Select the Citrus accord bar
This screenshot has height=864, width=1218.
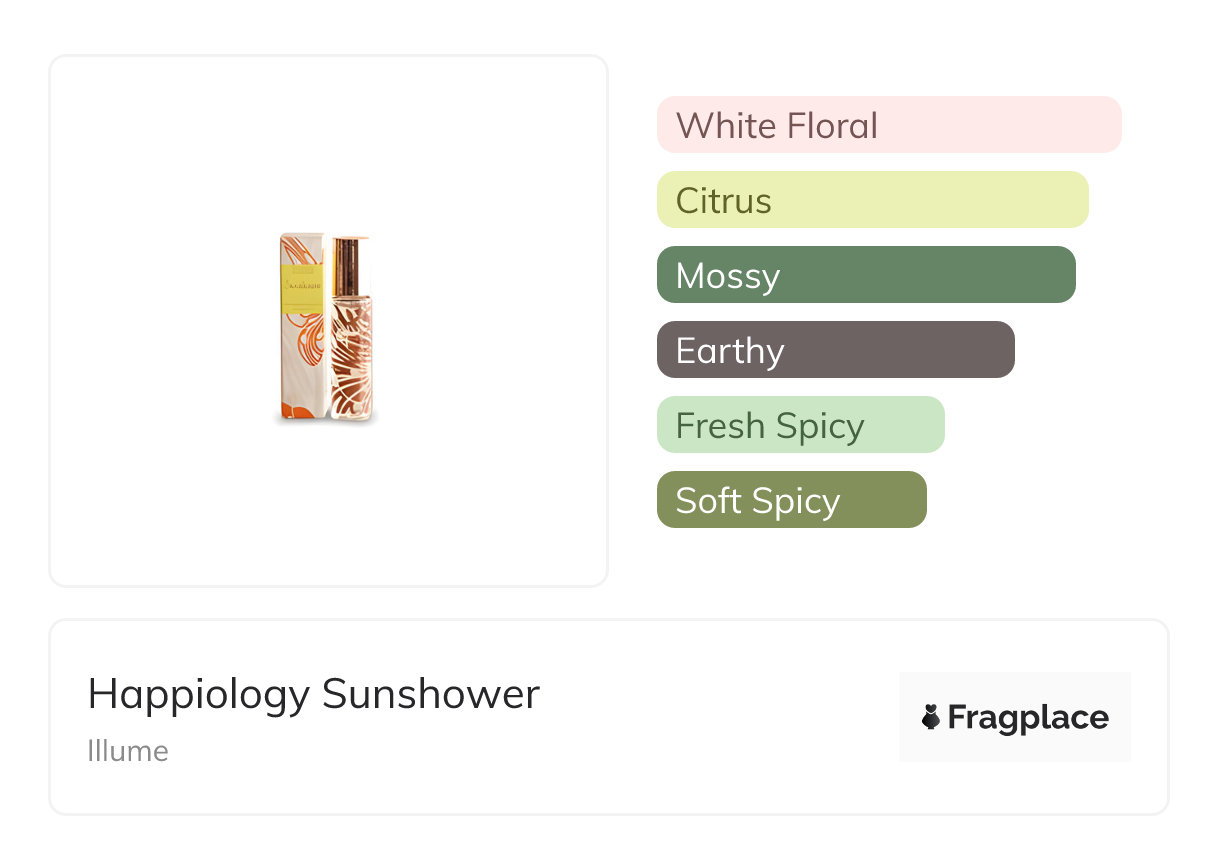pos(872,200)
